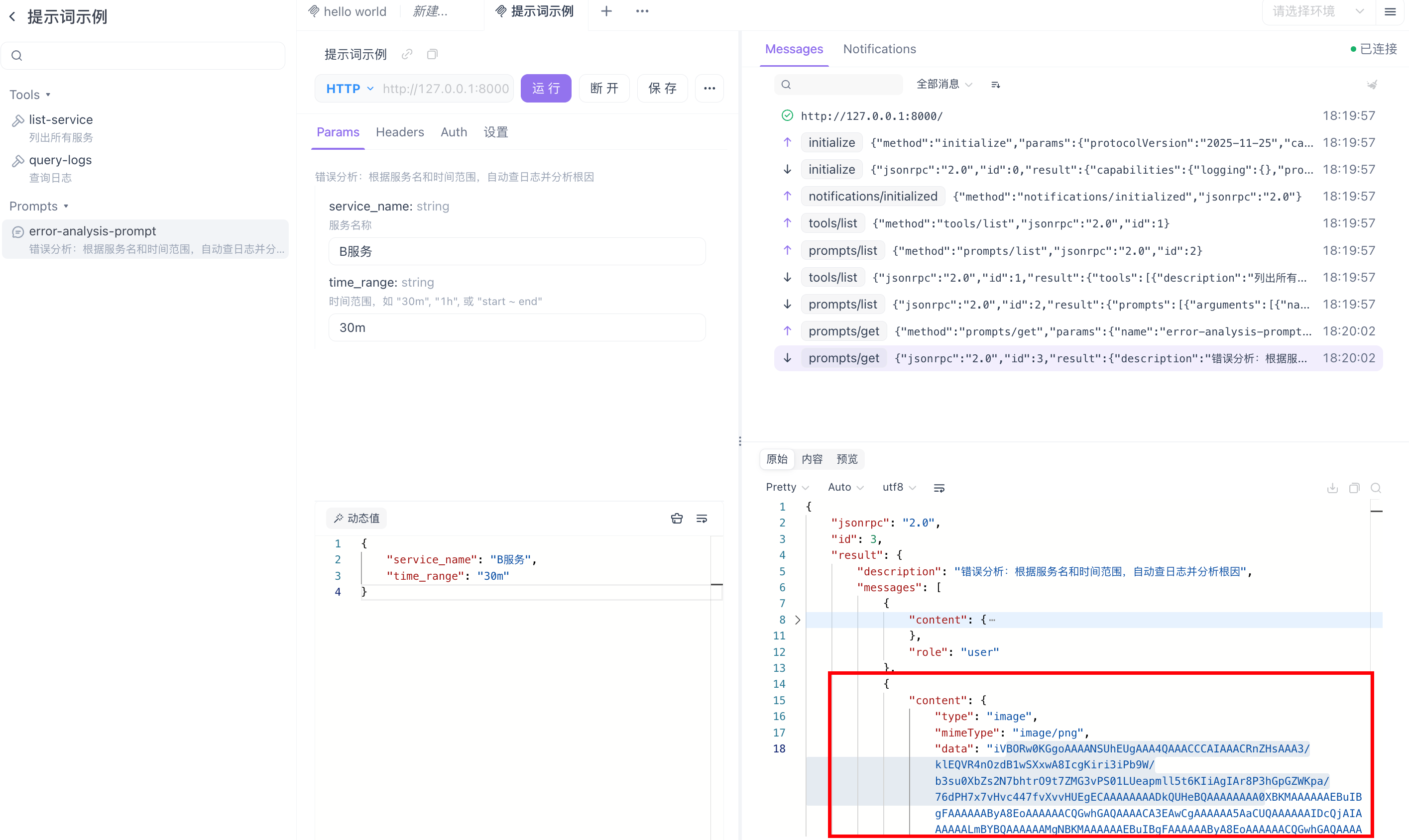1409x840 pixels.
Task: Click the 保存 save button
Action: click(x=662, y=88)
